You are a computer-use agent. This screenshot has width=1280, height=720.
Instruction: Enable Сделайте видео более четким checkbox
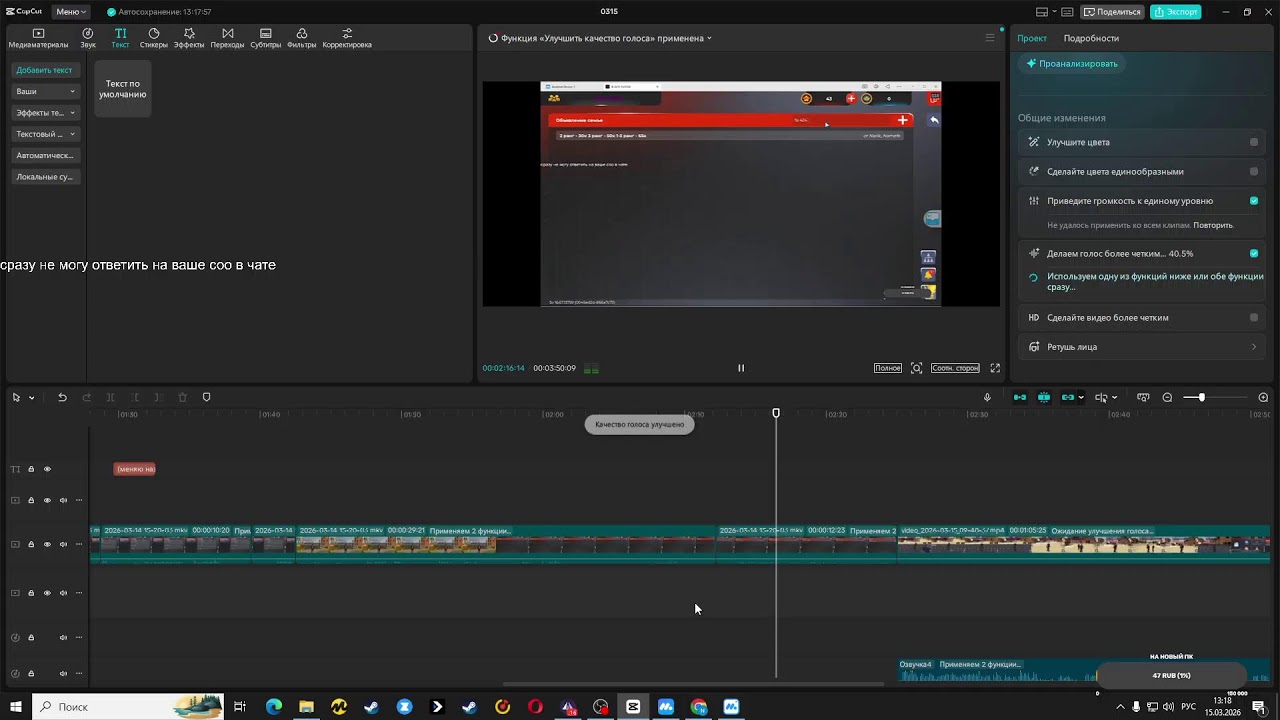tap(1254, 317)
